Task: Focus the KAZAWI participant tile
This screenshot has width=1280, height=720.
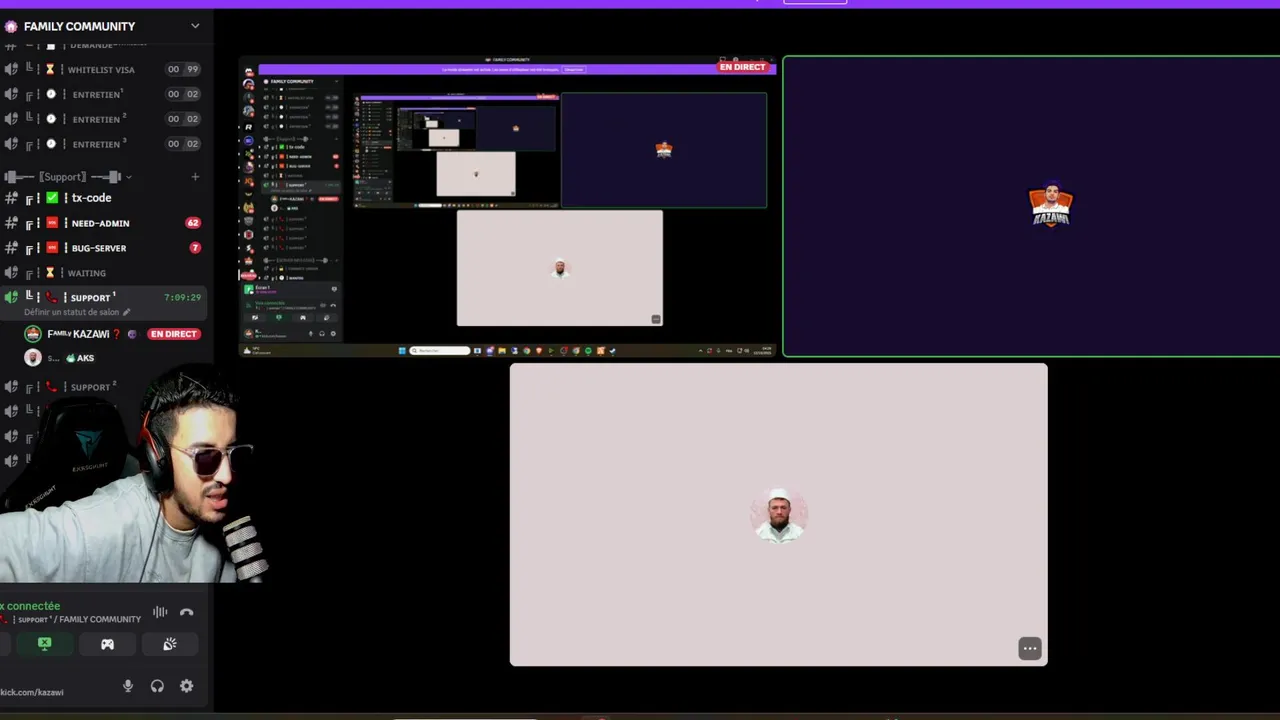Action: point(1031,206)
